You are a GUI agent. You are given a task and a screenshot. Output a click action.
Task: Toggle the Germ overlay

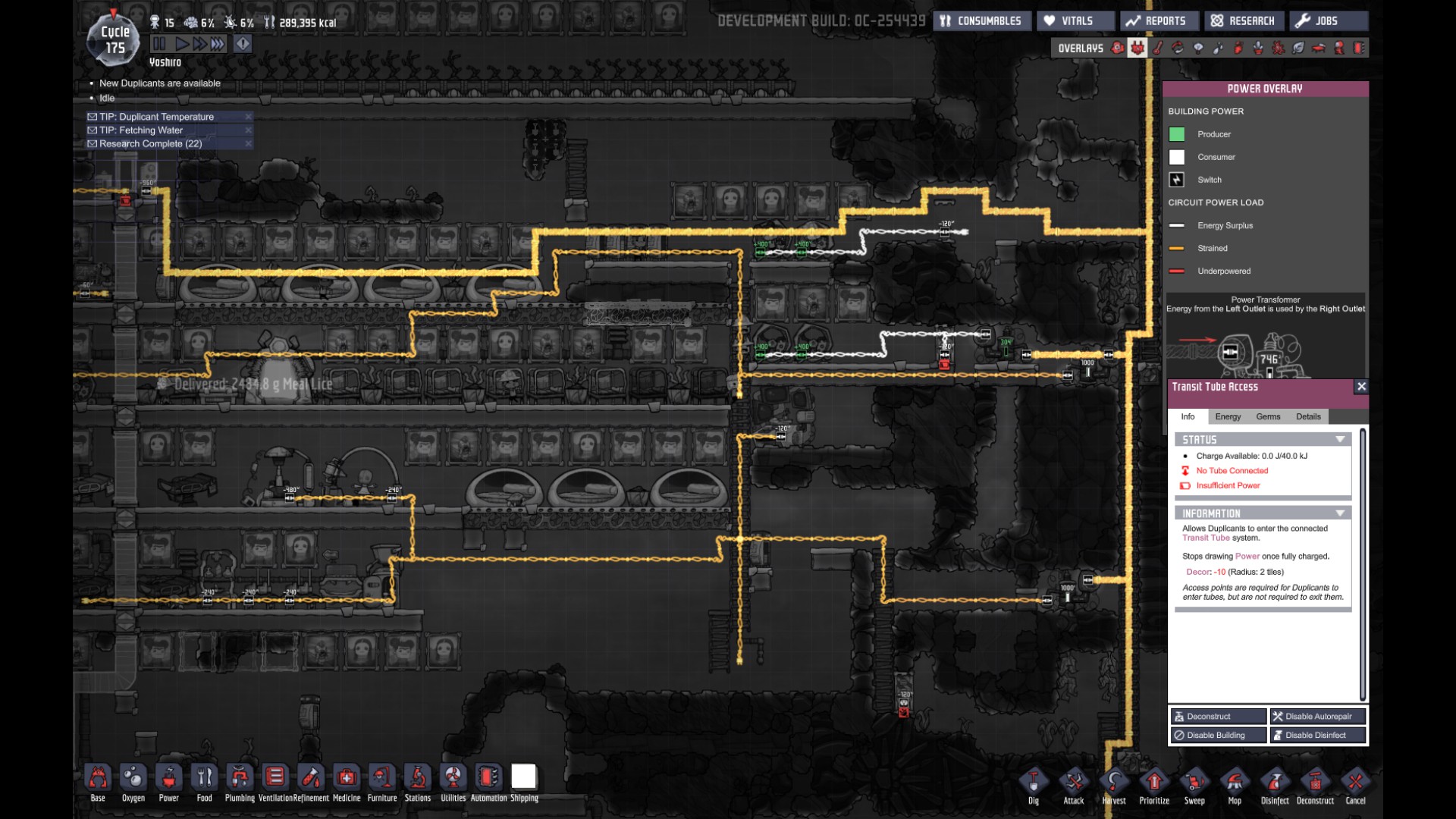click(x=1279, y=48)
